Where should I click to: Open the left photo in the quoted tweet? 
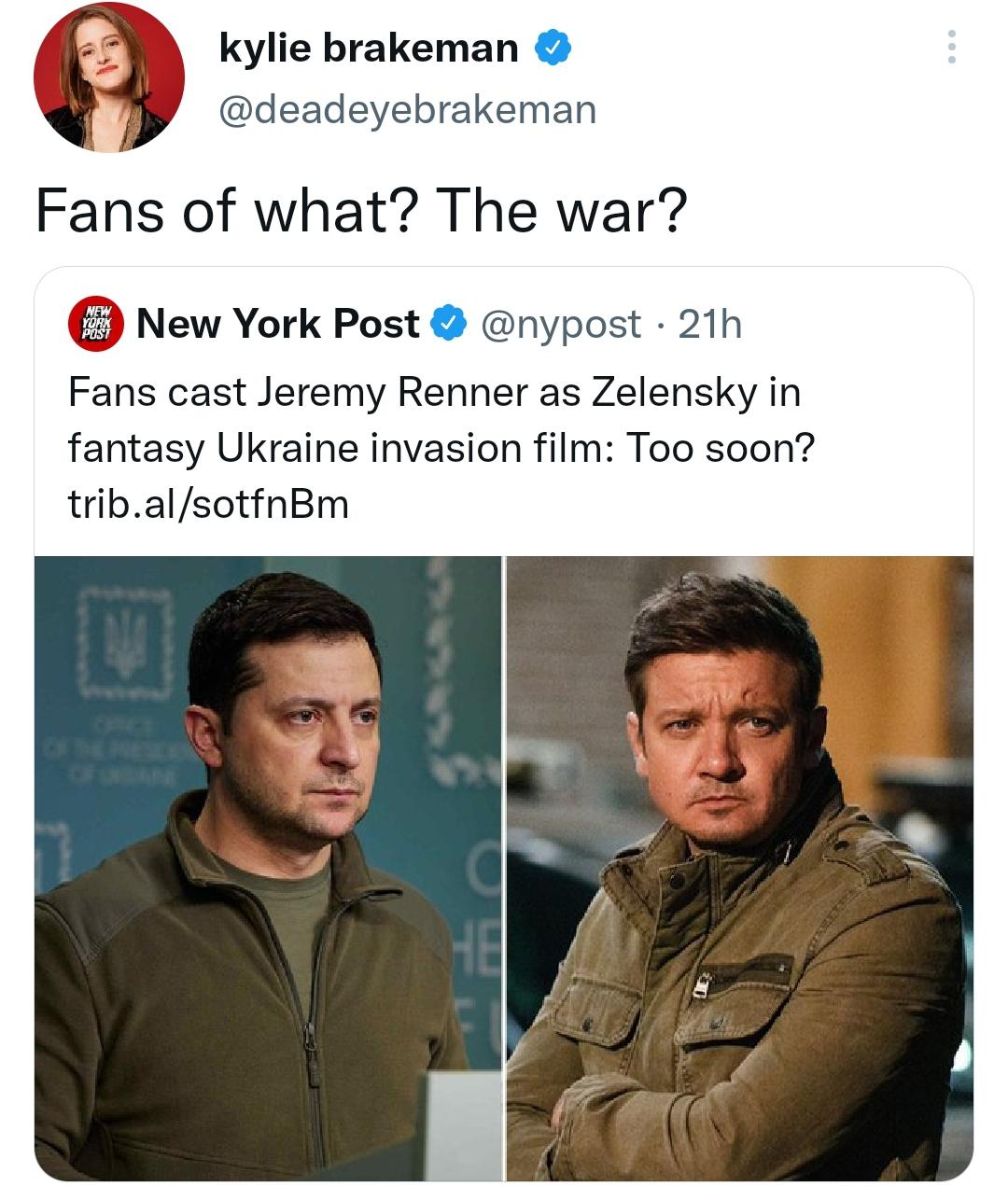tap(269, 868)
